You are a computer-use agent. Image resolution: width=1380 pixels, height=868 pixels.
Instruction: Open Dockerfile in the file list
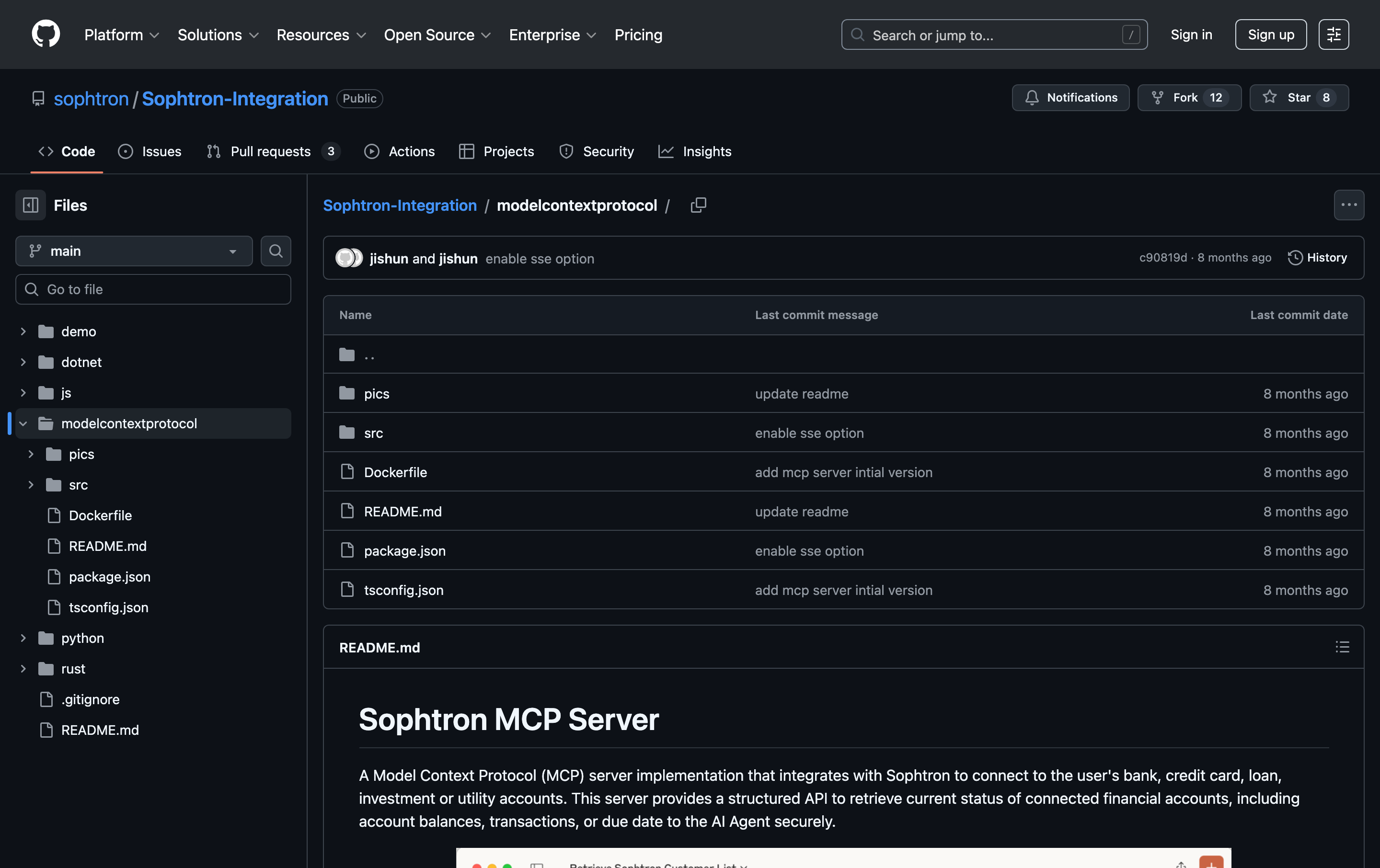(395, 472)
